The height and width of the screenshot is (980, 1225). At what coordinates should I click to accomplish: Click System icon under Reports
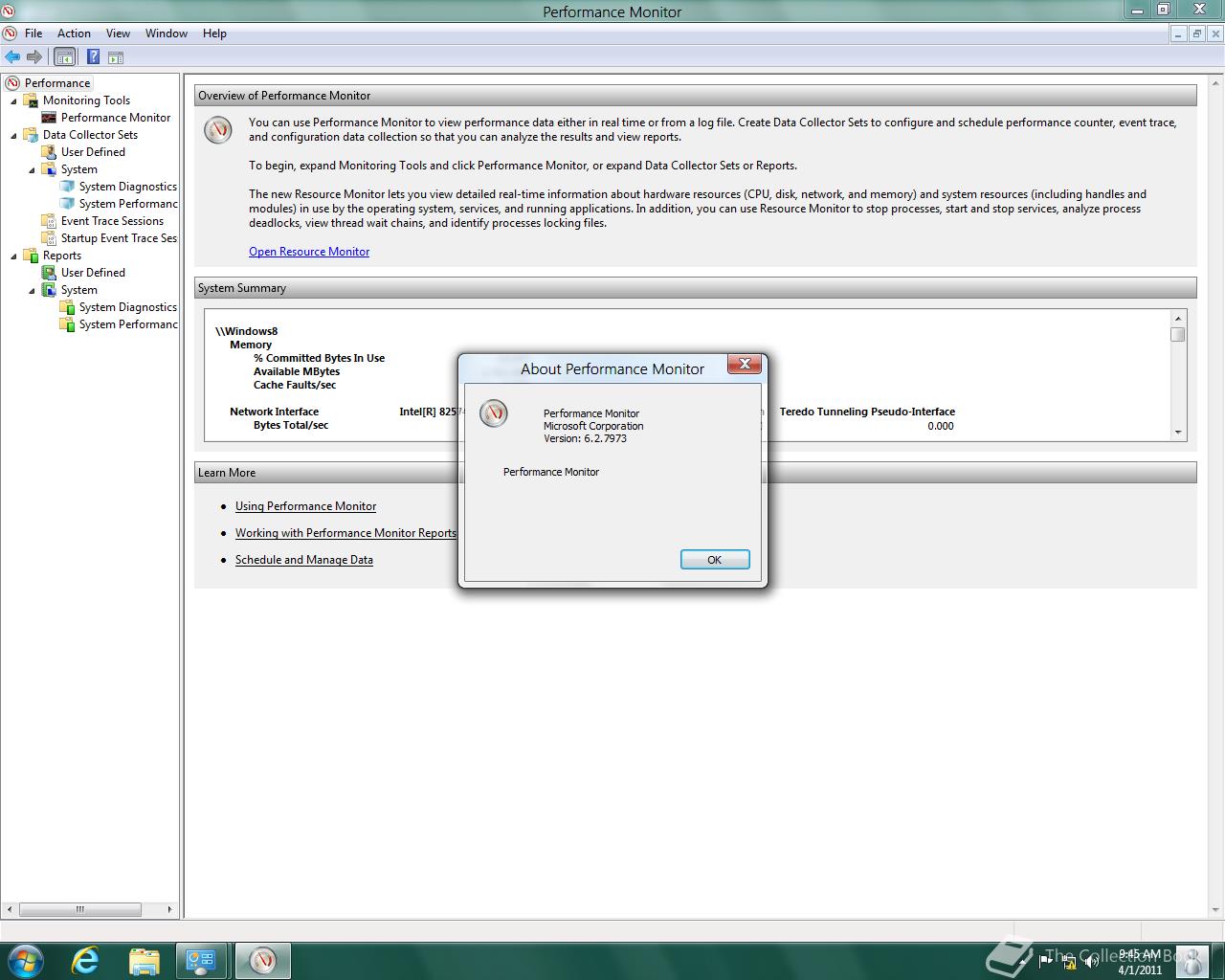(x=49, y=290)
